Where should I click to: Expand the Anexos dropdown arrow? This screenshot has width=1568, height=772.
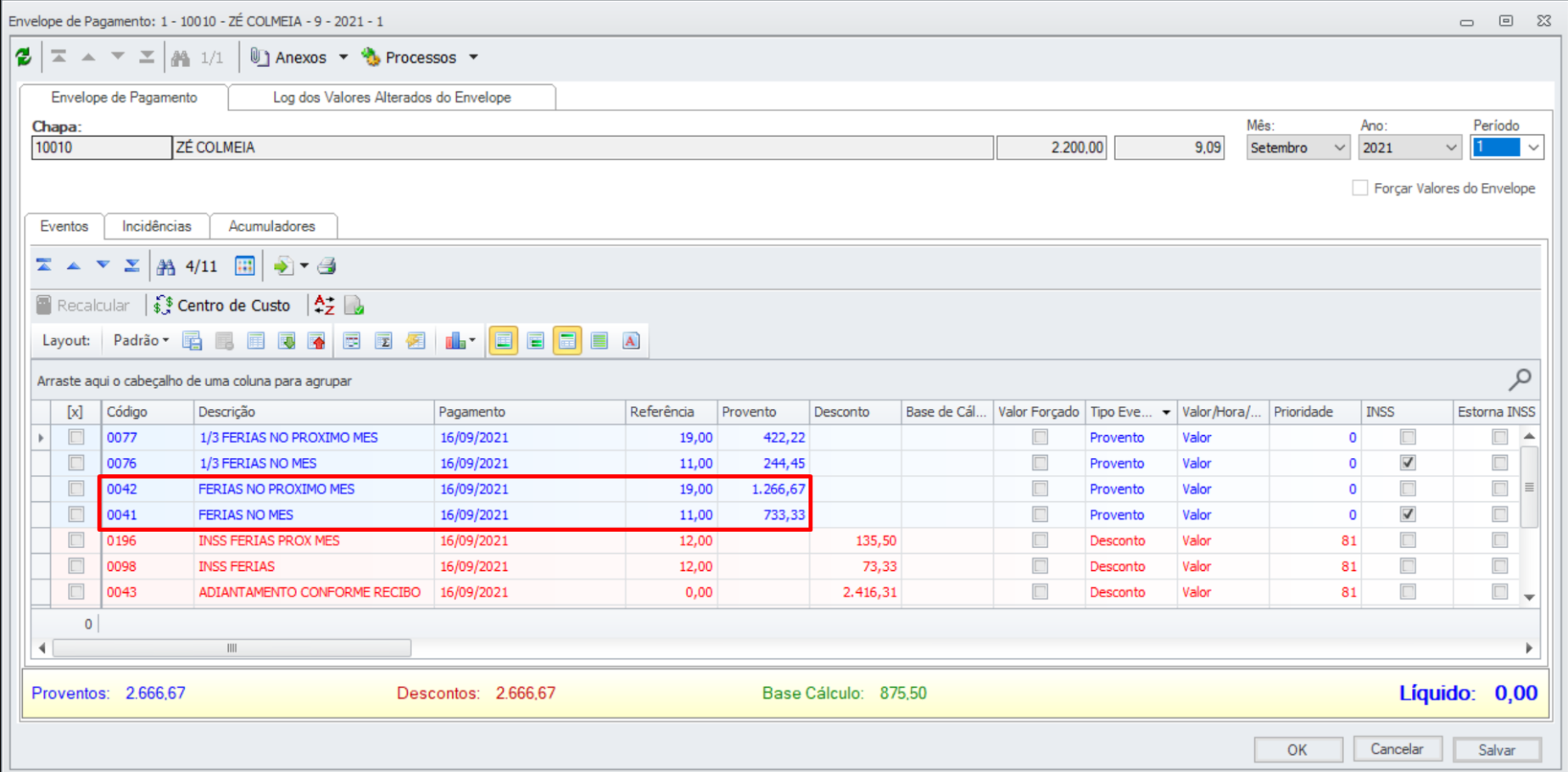click(343, 57)
